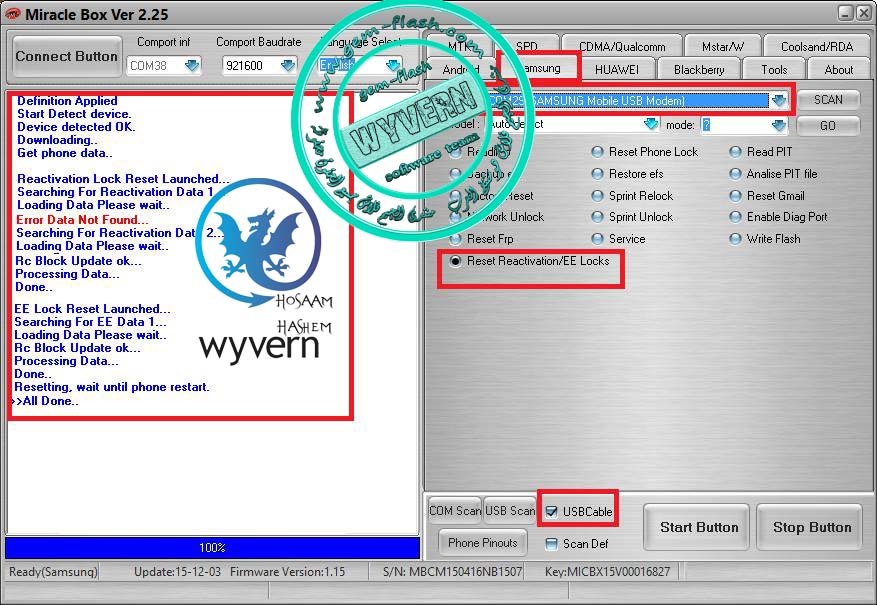Click 'S/N: MBCM150416NB1507' status entry
The image size is (877, 605).
coord(452,572)
